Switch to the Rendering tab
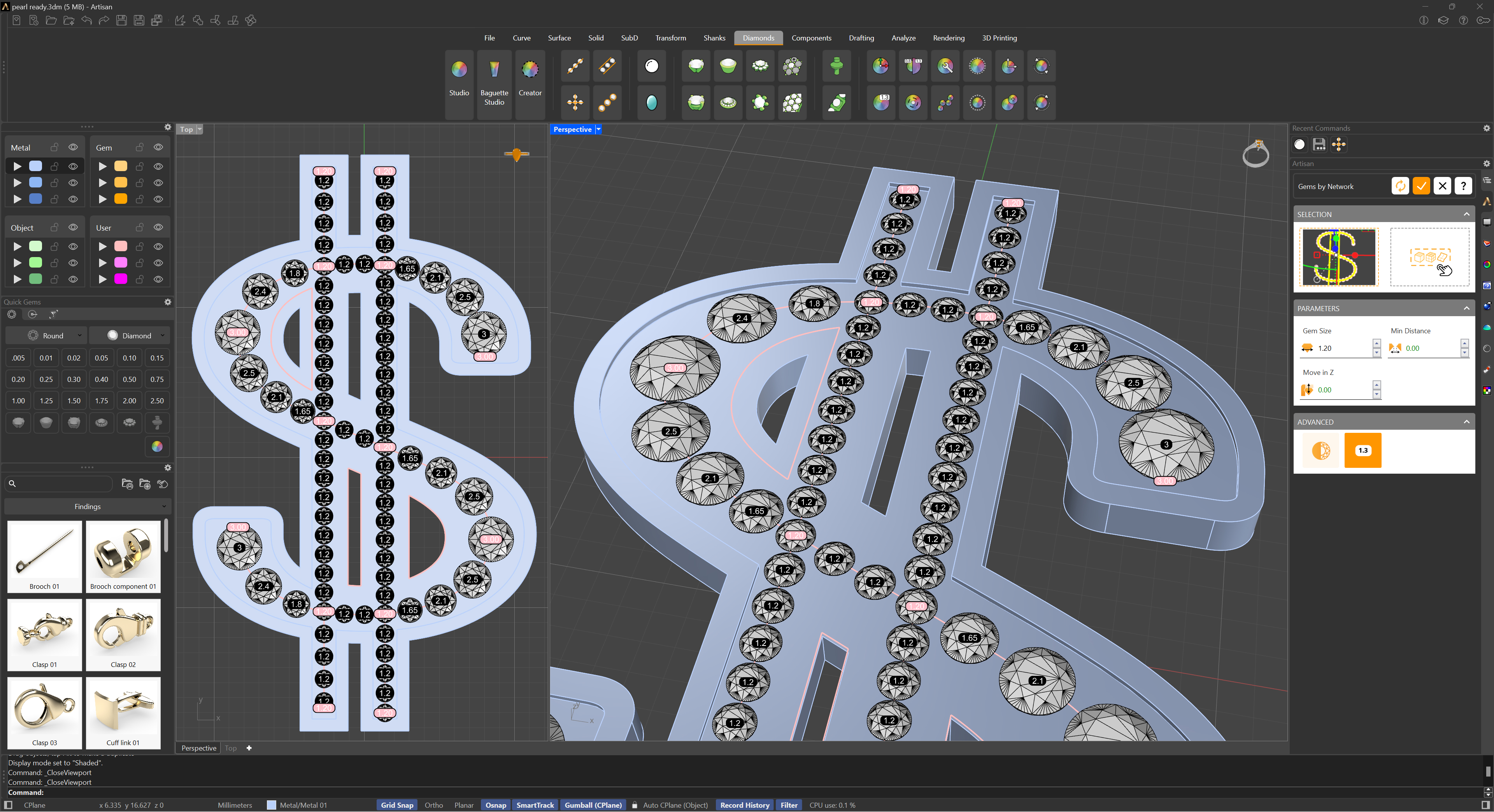This screenshot has height=812, width=1494. (948, 38)
